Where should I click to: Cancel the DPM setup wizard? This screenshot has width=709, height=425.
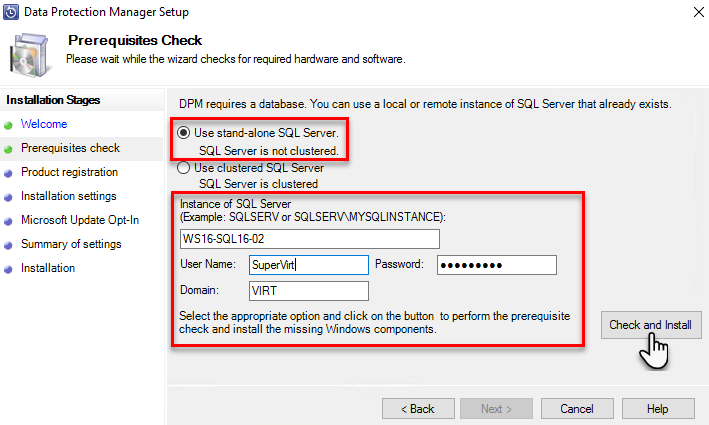click(577, 409)
